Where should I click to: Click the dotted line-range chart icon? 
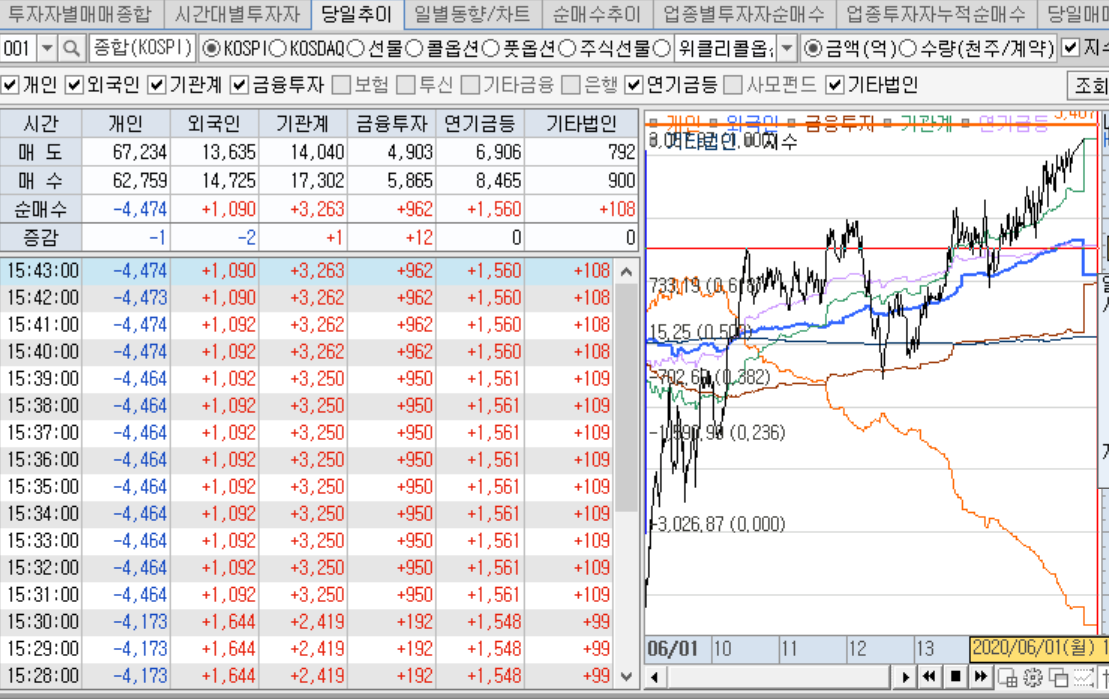pos(1083,677)
